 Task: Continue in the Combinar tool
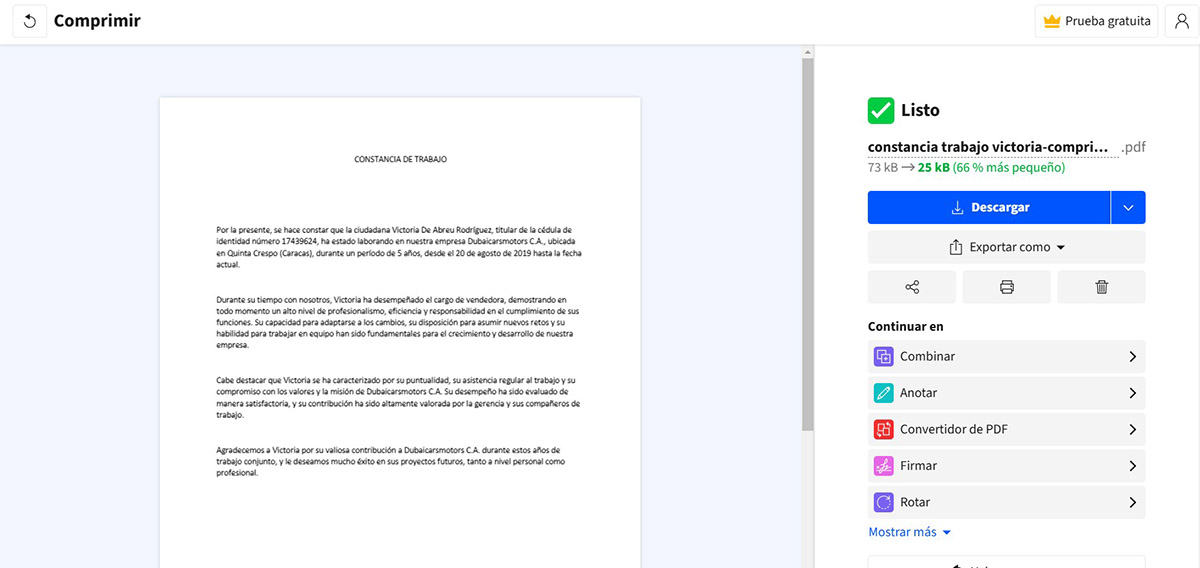tap(1007, 357)
